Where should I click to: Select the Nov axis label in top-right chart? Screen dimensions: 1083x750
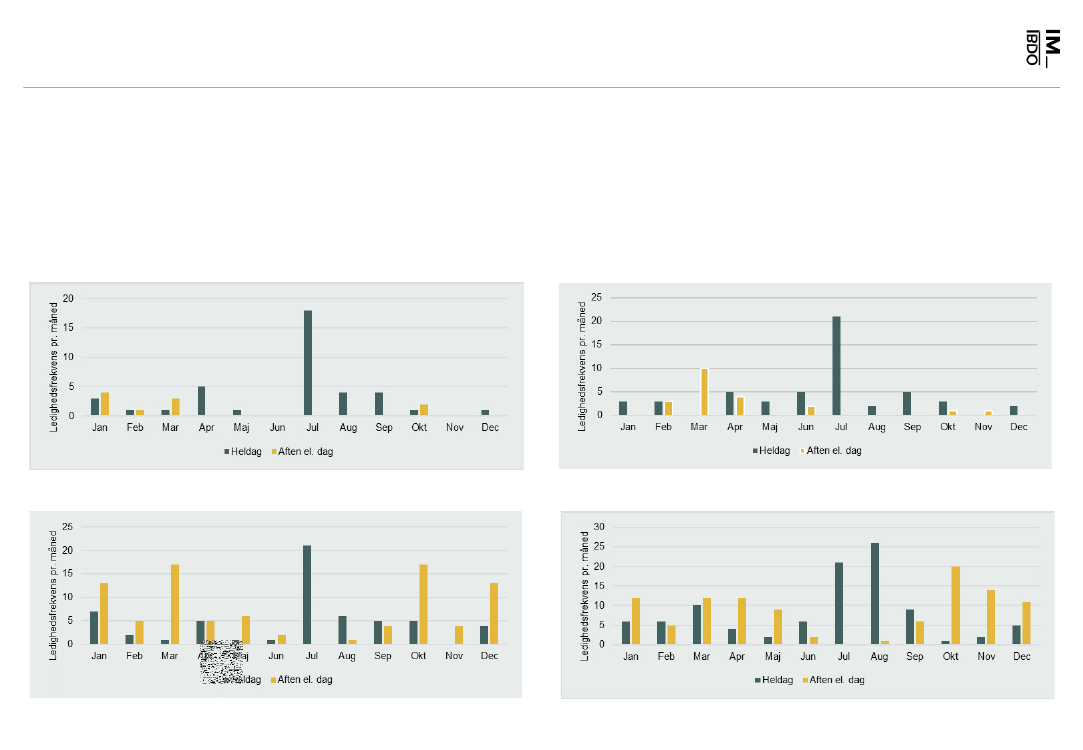984,427
